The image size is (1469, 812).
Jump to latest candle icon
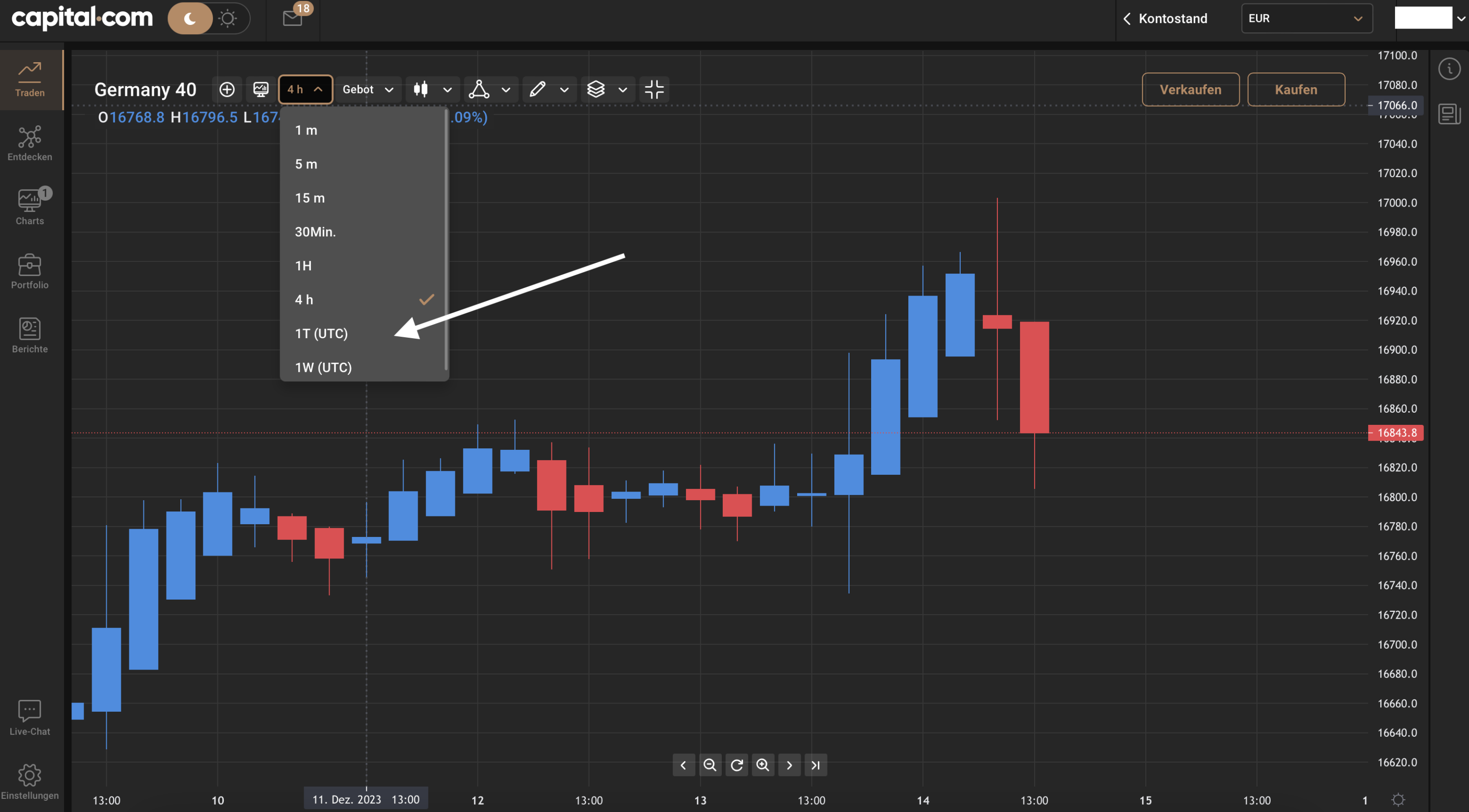(815, 765)
